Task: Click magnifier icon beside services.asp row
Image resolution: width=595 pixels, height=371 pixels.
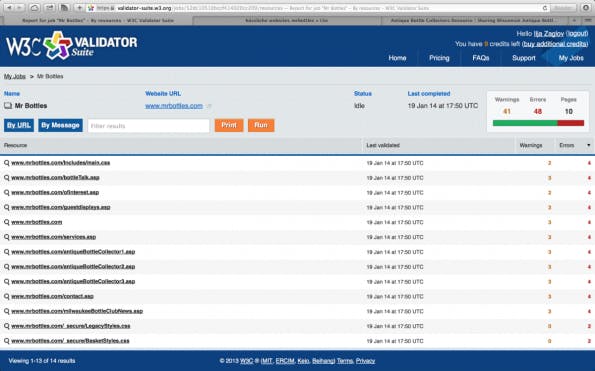Action: pos(6,237)
